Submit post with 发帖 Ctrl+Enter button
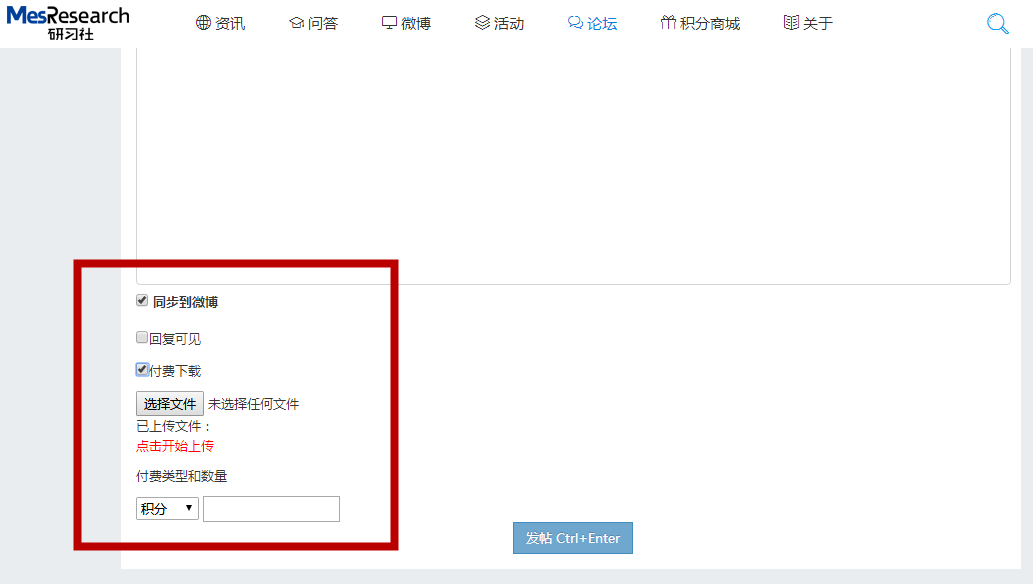Image resolution: width=1033 pixels, height=584 pixels. 572,538
